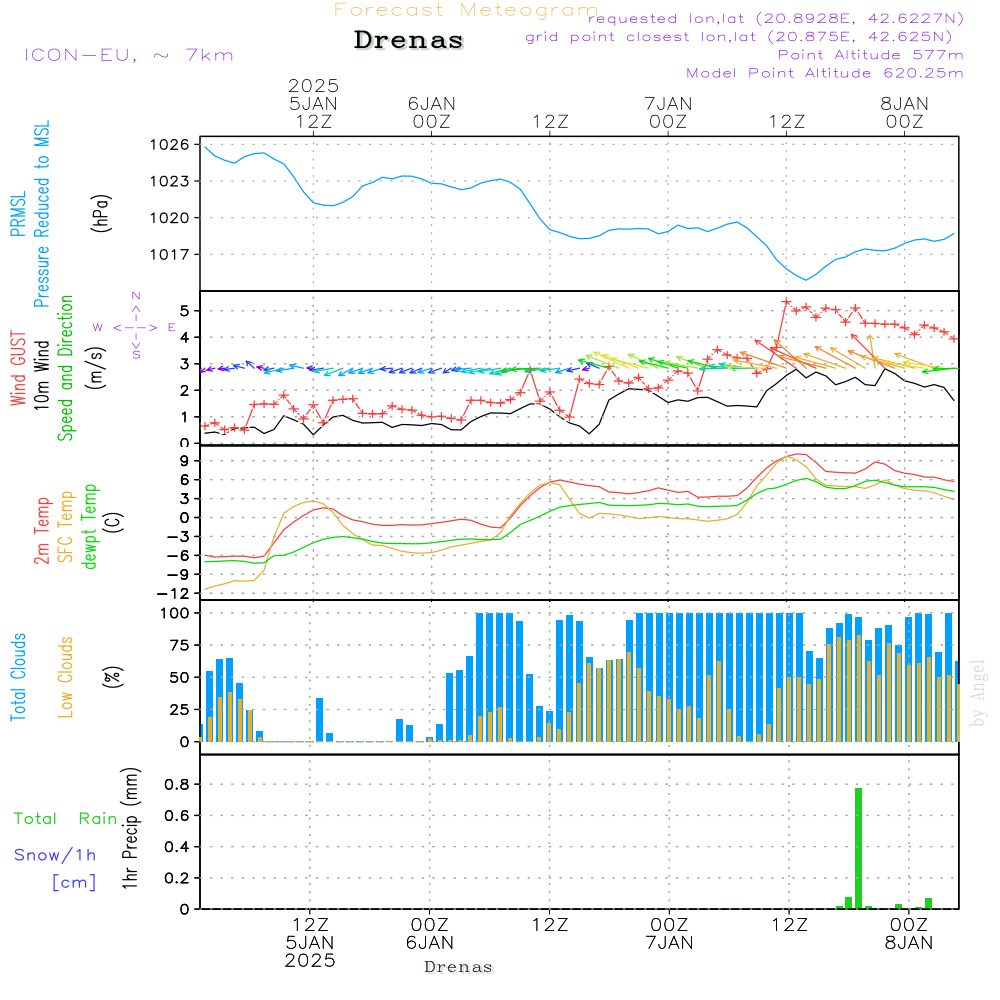Click the '(%)' cloud unit label
This screenshot has height=1000, width=1000.
(x=113, y=677)
